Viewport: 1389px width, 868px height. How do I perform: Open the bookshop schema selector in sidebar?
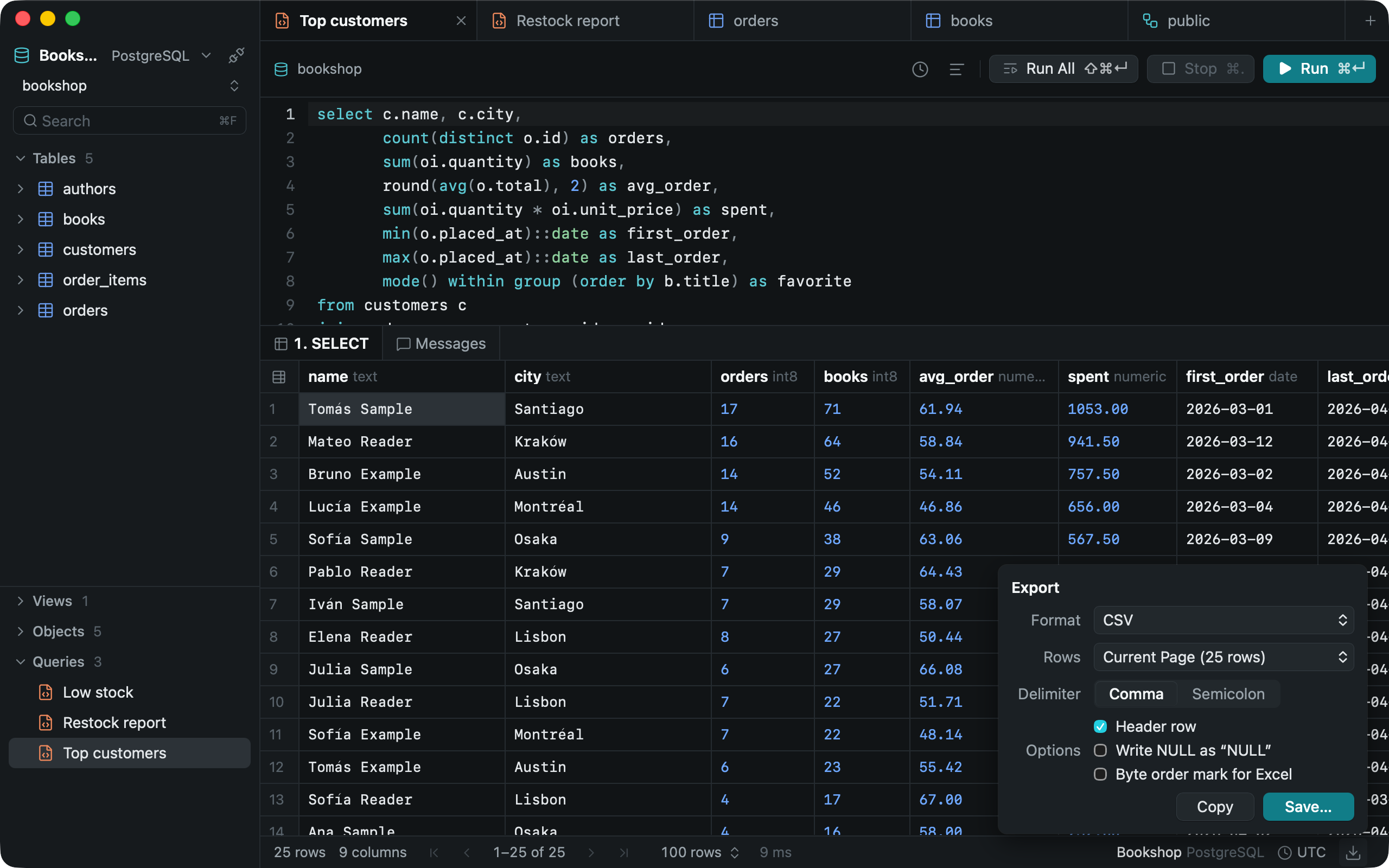coord(130,86)
